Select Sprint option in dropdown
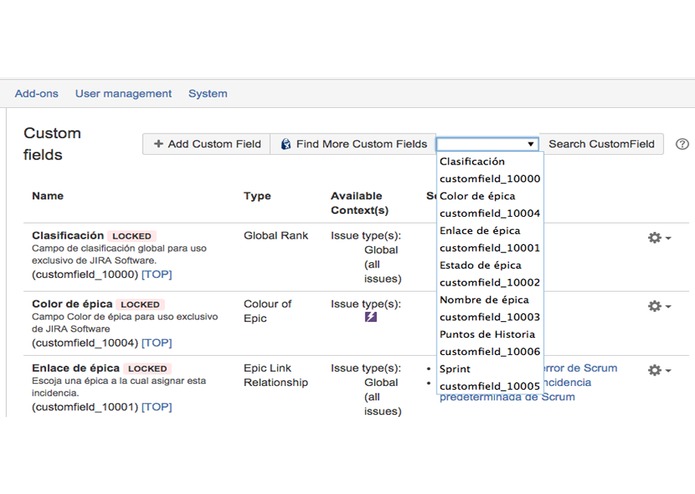The width and height of the screenshot is (695, 494). pyautogui.click(x=490, y=369)
